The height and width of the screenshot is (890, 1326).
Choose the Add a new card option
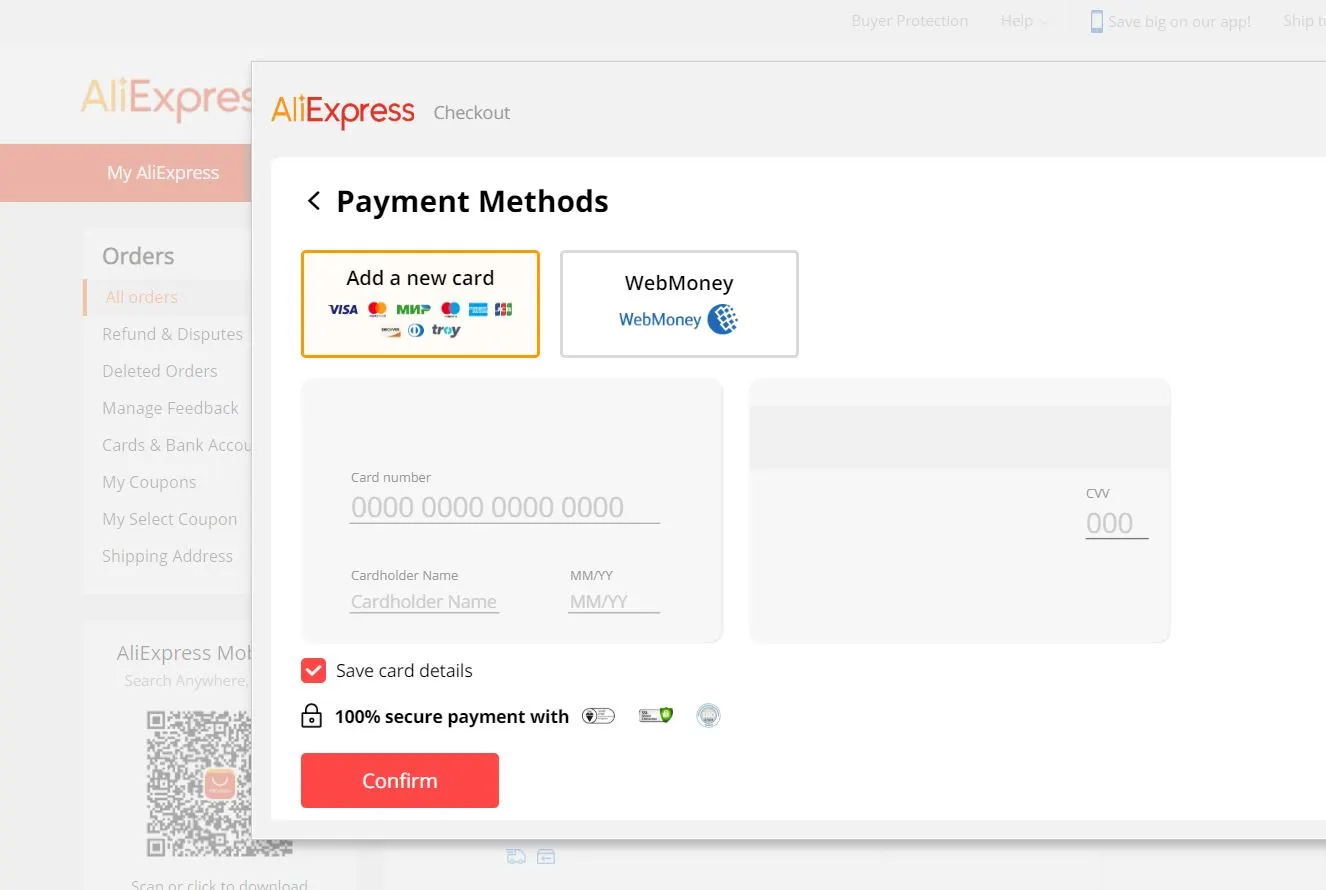click(420, 304)
